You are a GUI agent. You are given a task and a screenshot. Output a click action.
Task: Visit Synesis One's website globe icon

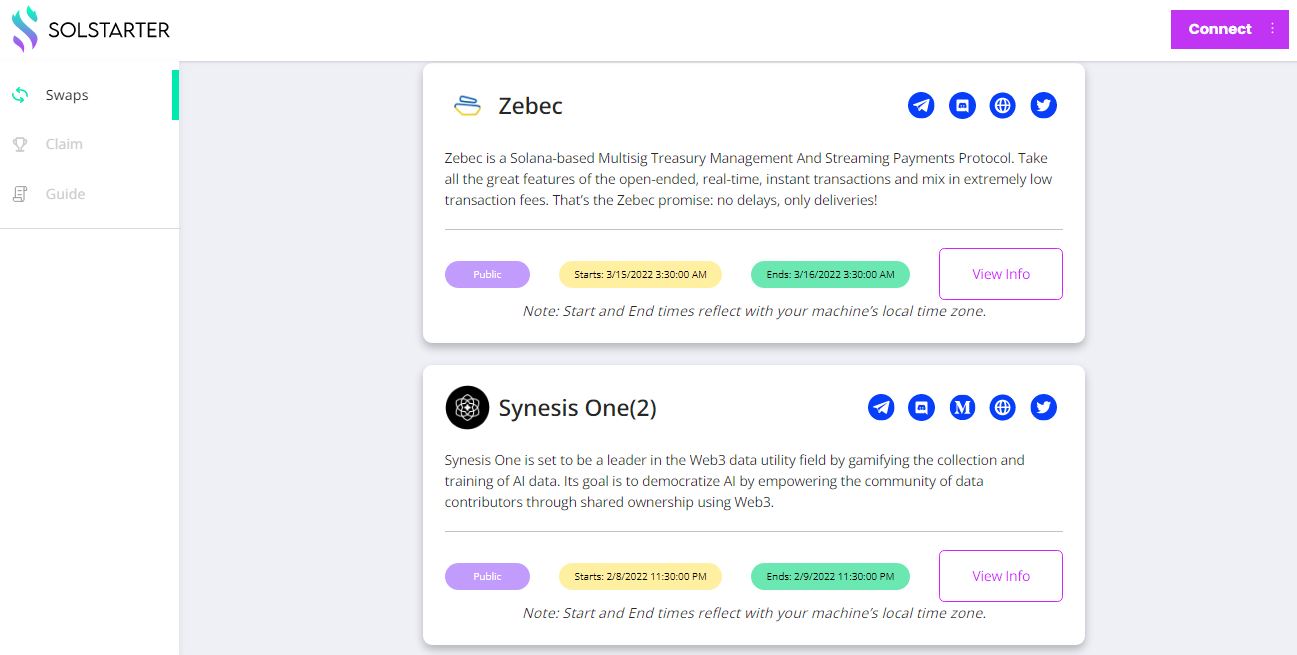point(1003,407)
